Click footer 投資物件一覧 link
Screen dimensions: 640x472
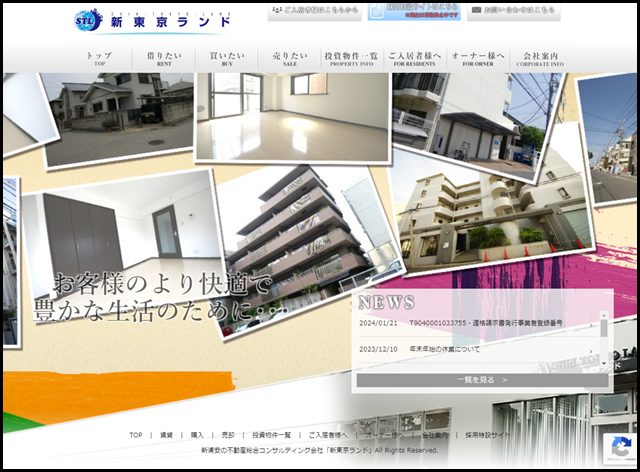pyautogui.click(x=271, y=435)
